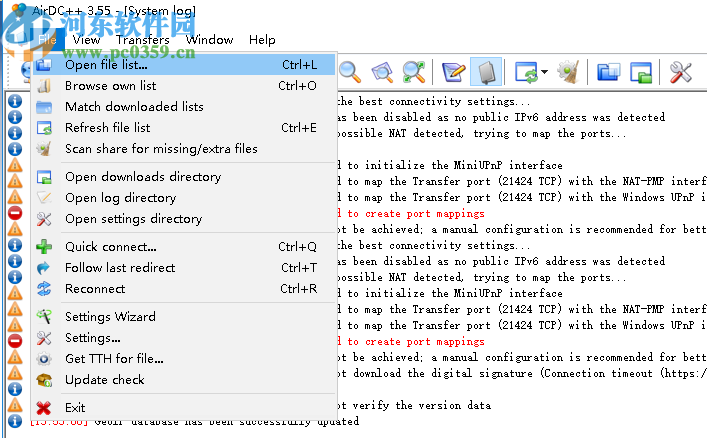Choose Exit to close AirDC++

click(x=184, y=408)
